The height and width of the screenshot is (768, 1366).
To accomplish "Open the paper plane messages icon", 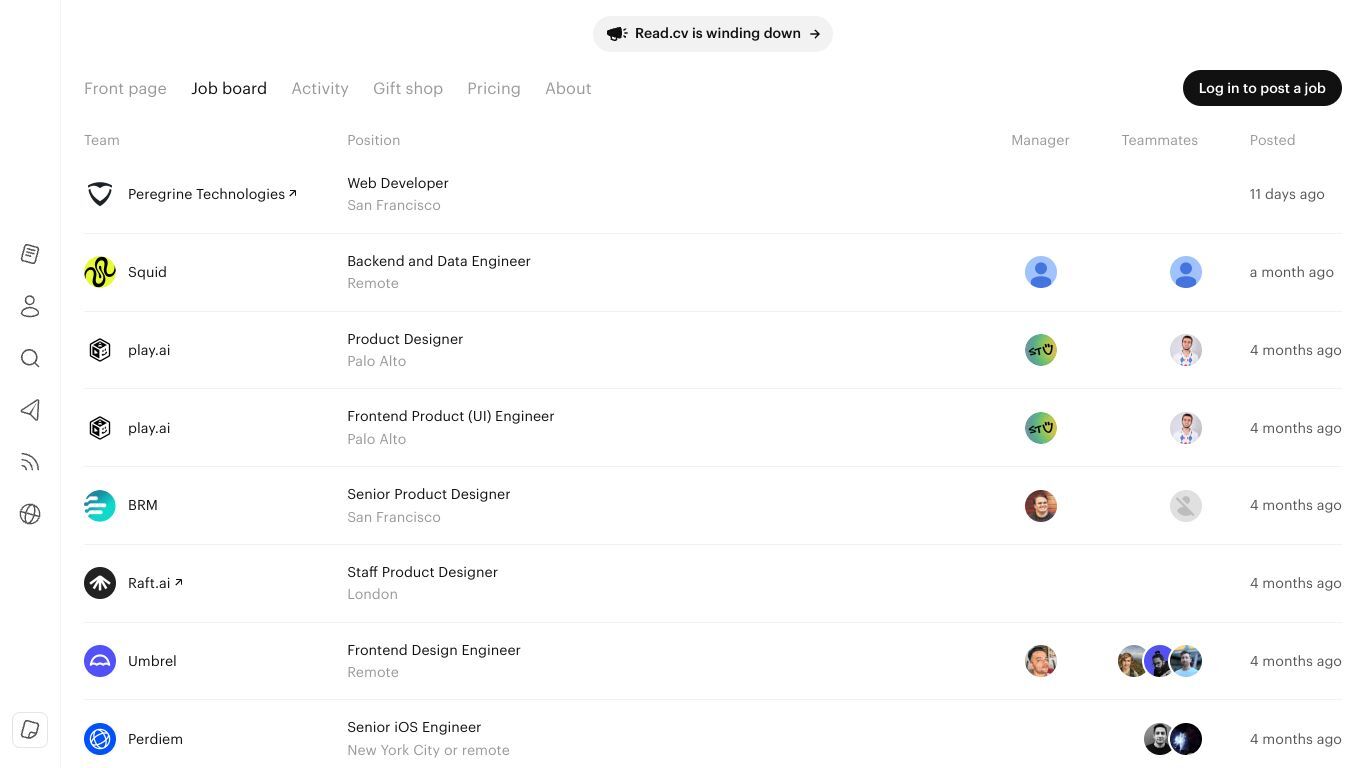I will tap(30, 410).
